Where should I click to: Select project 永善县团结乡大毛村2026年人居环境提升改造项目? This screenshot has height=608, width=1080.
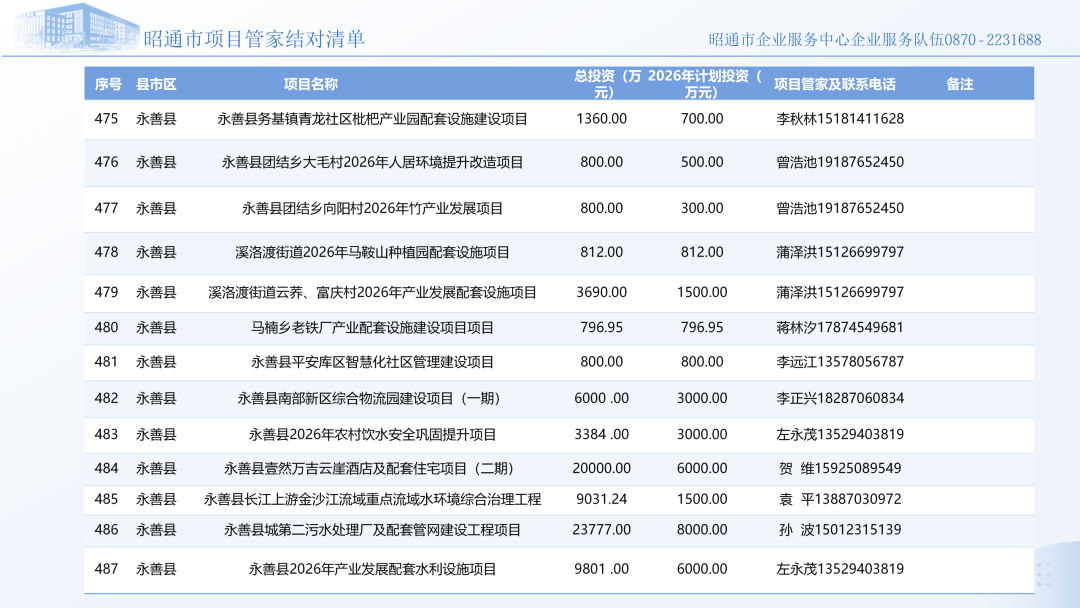(x=372, y=163)
